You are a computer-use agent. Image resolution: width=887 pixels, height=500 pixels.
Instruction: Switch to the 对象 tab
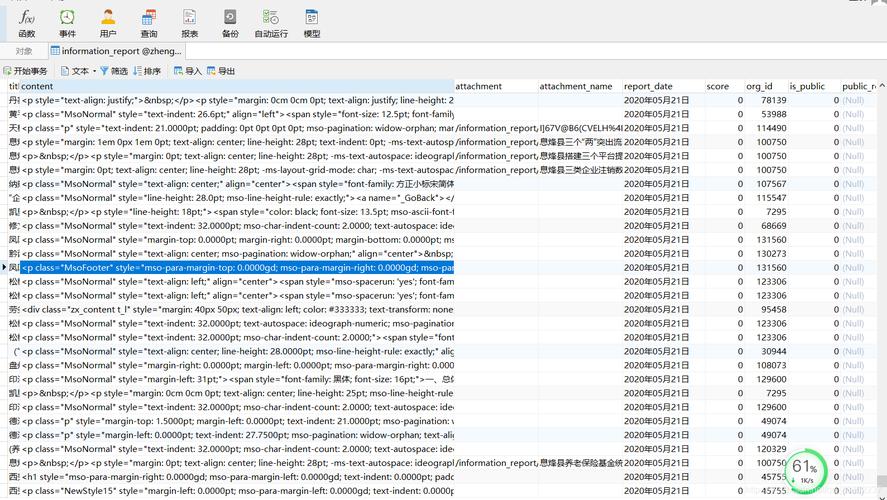tap(24, 51)
